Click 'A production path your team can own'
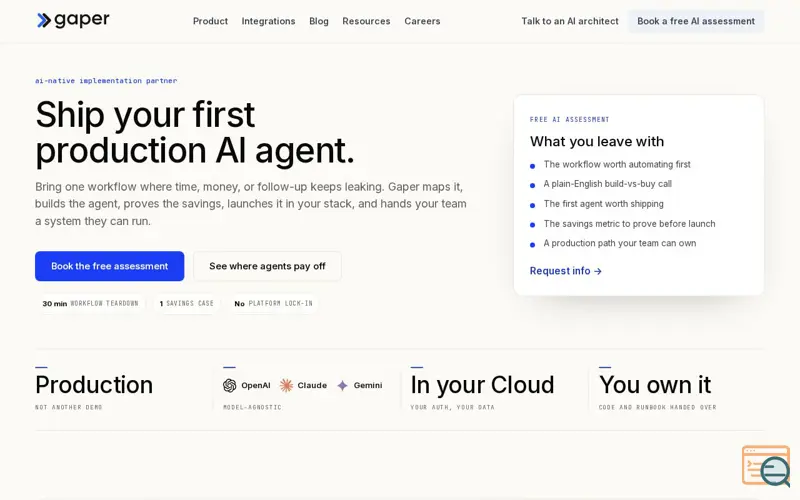 [619, 243]
